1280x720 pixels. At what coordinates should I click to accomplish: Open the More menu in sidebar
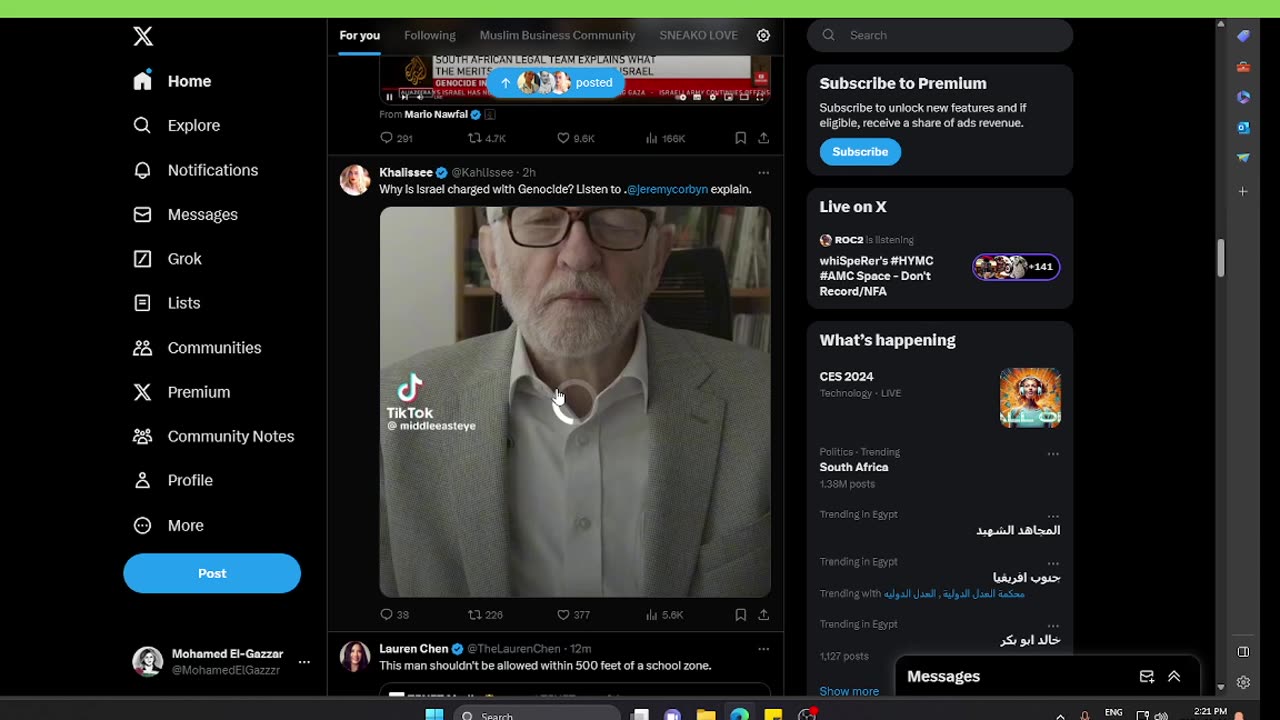pos(168,525)
